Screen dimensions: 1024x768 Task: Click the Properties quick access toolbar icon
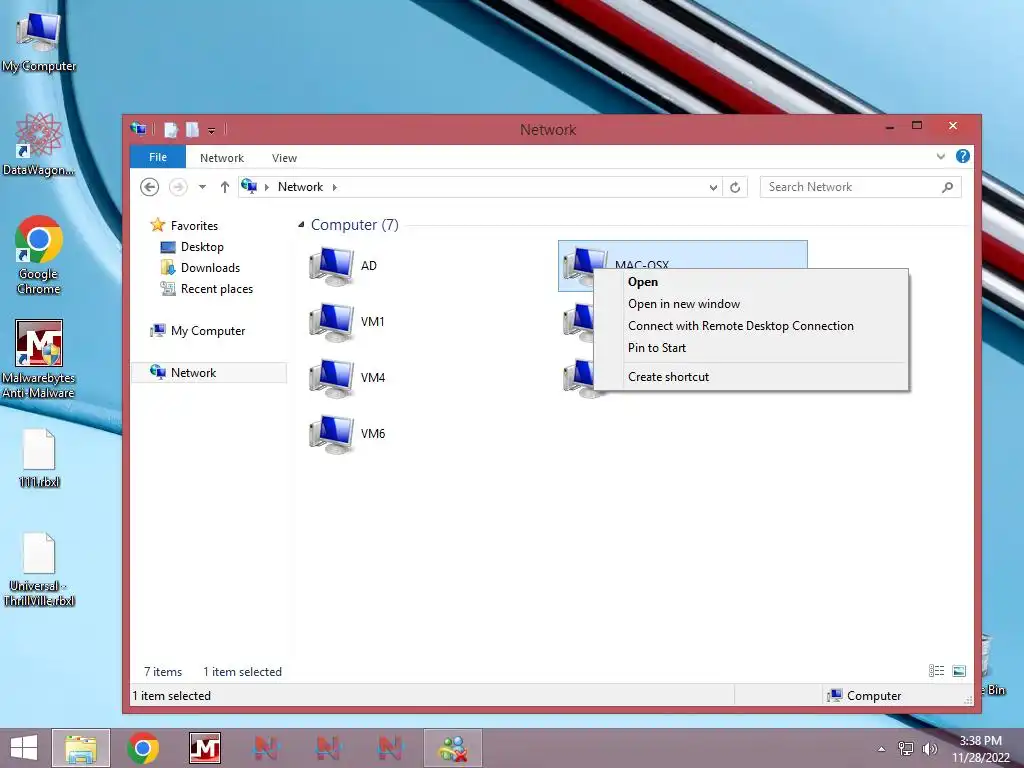click(x=170, y=130)
